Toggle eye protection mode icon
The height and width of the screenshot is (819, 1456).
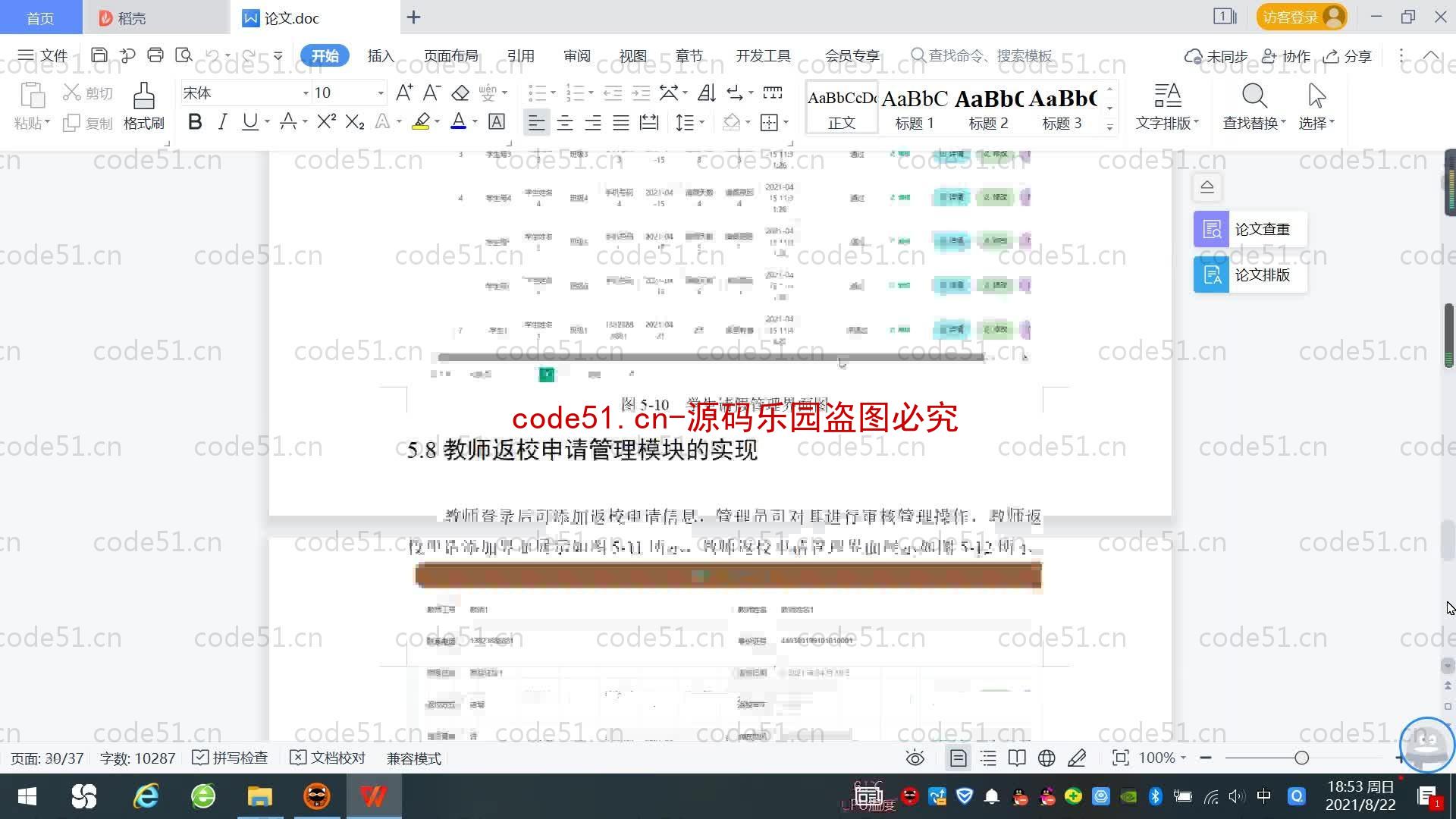(915, 758)
